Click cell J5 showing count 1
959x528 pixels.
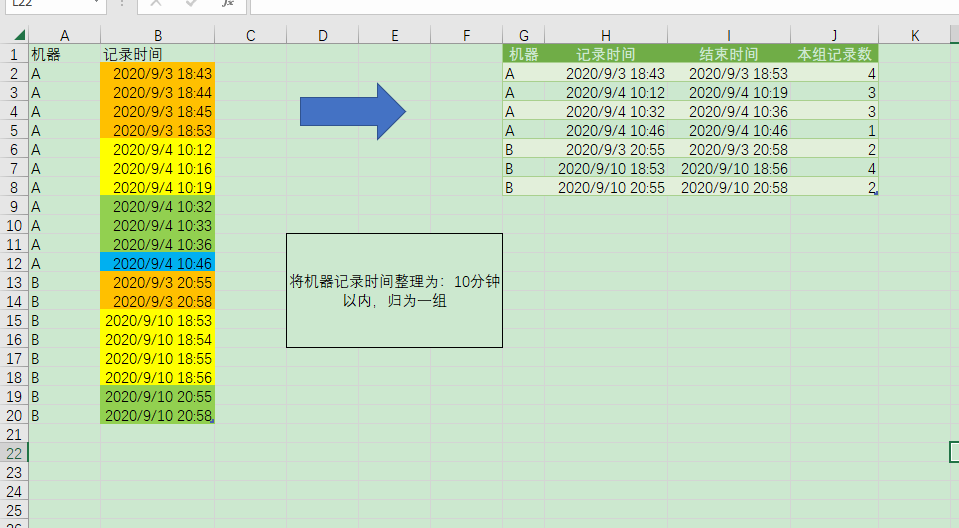[834, 130]
